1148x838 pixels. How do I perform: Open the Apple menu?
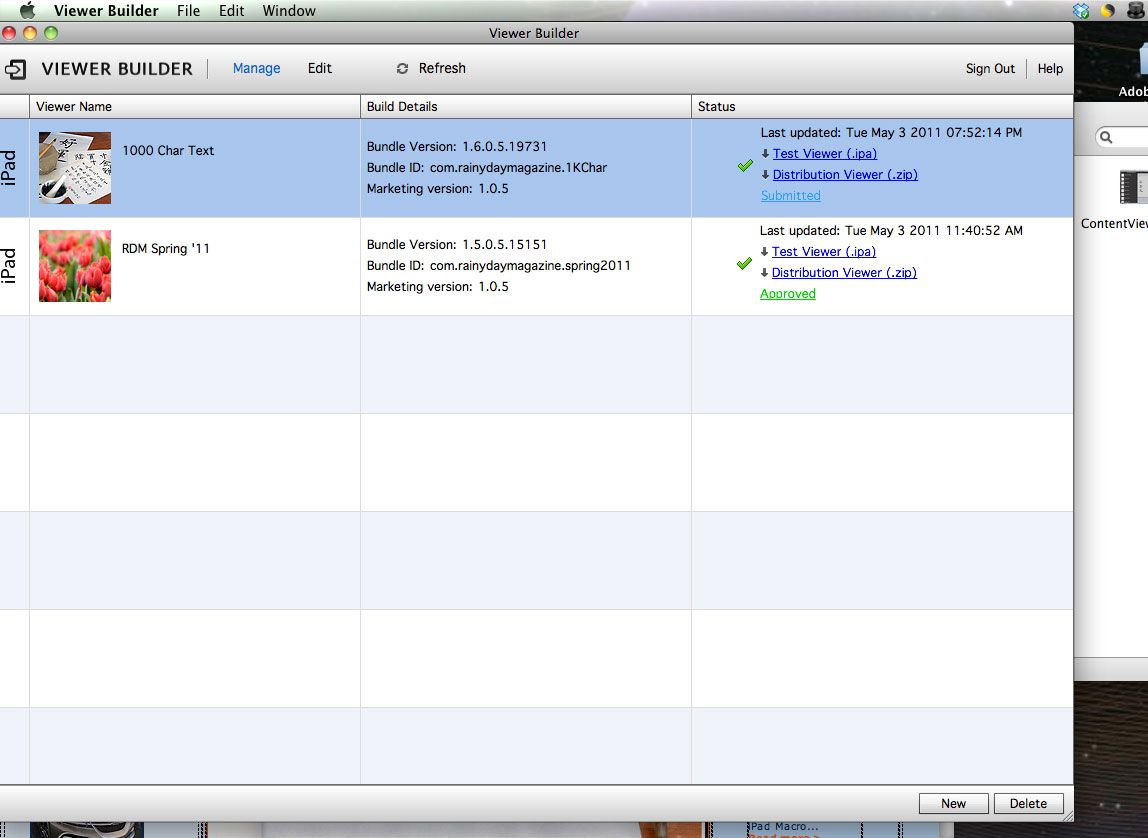(27, 10)
